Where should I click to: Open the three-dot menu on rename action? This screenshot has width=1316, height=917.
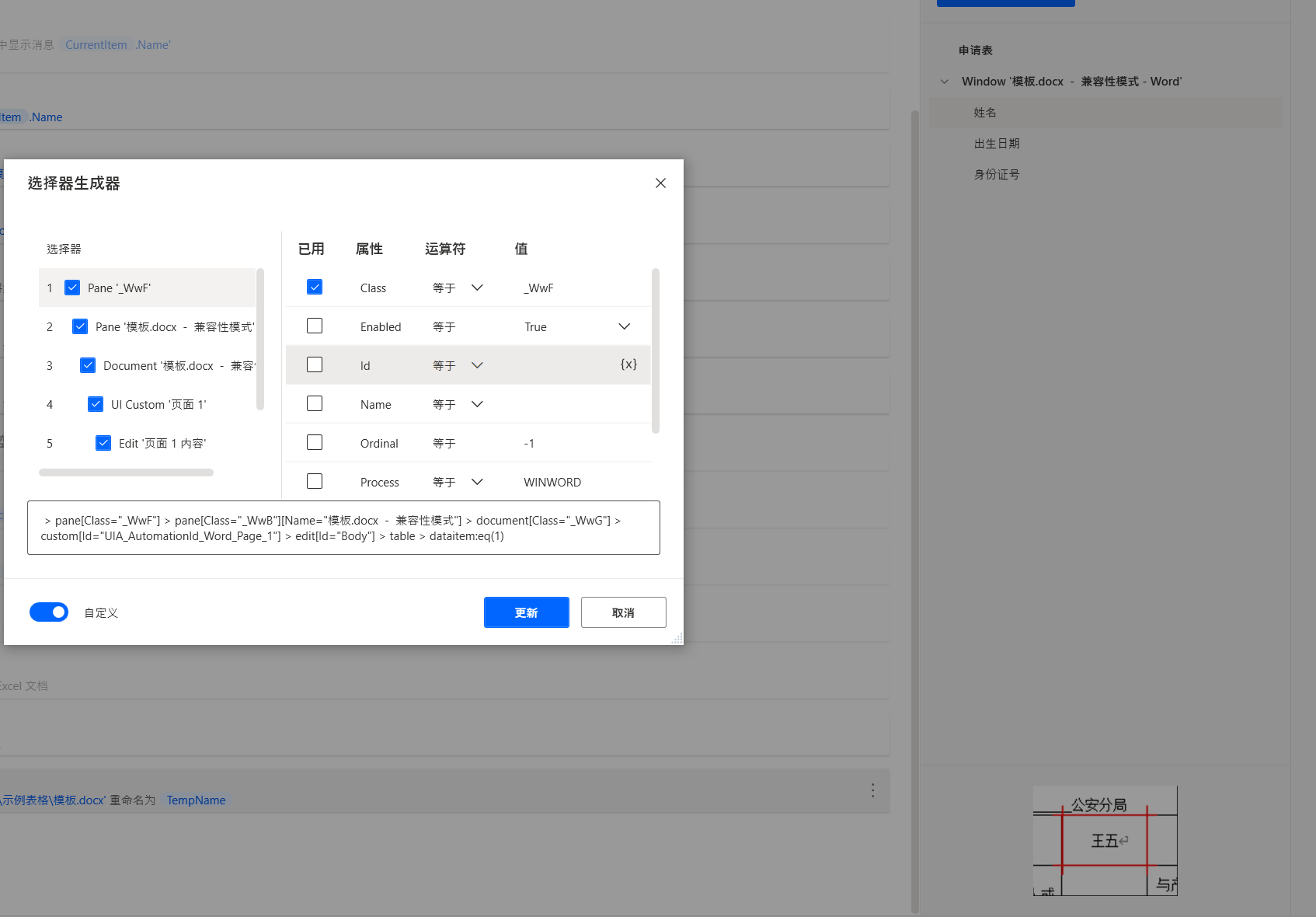click(872, 790)
